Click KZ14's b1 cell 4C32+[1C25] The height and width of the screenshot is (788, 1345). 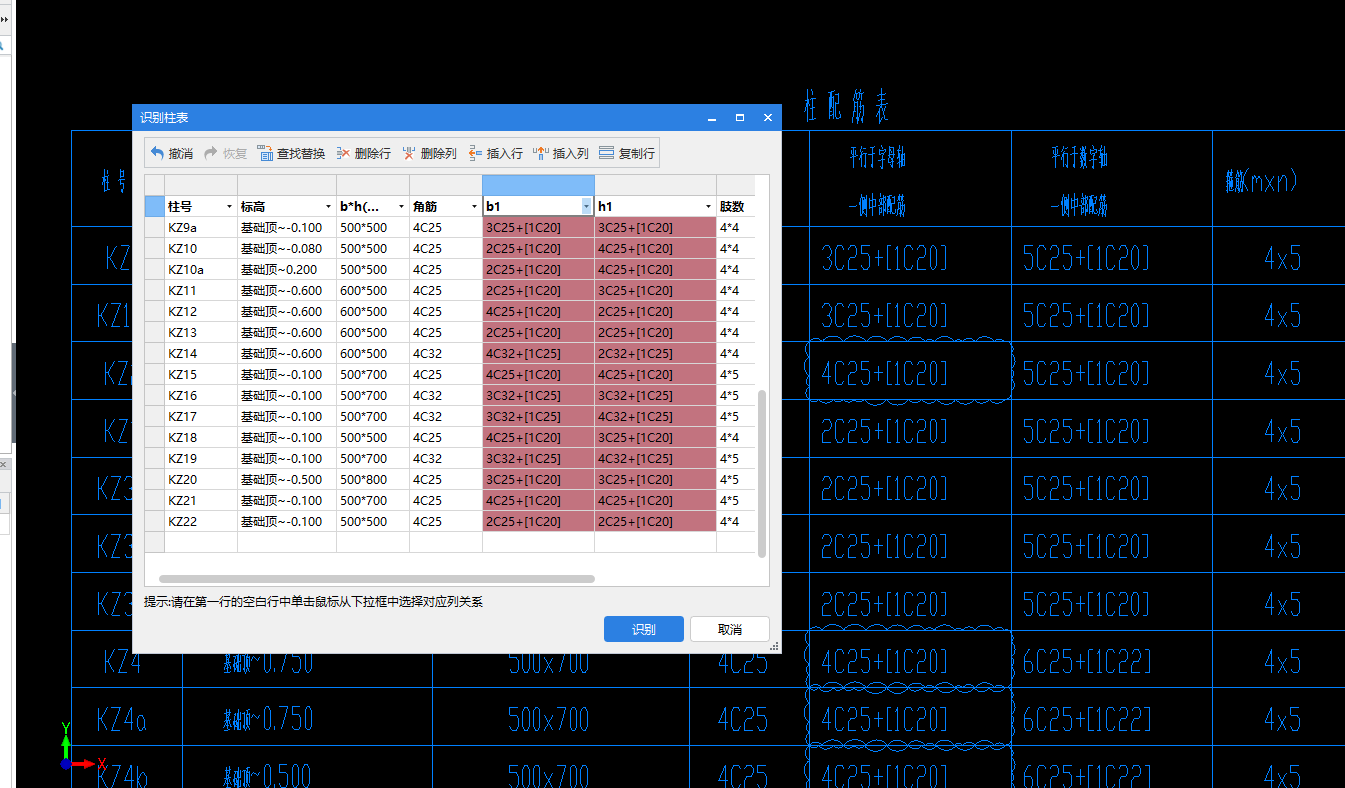pos(538,353)
